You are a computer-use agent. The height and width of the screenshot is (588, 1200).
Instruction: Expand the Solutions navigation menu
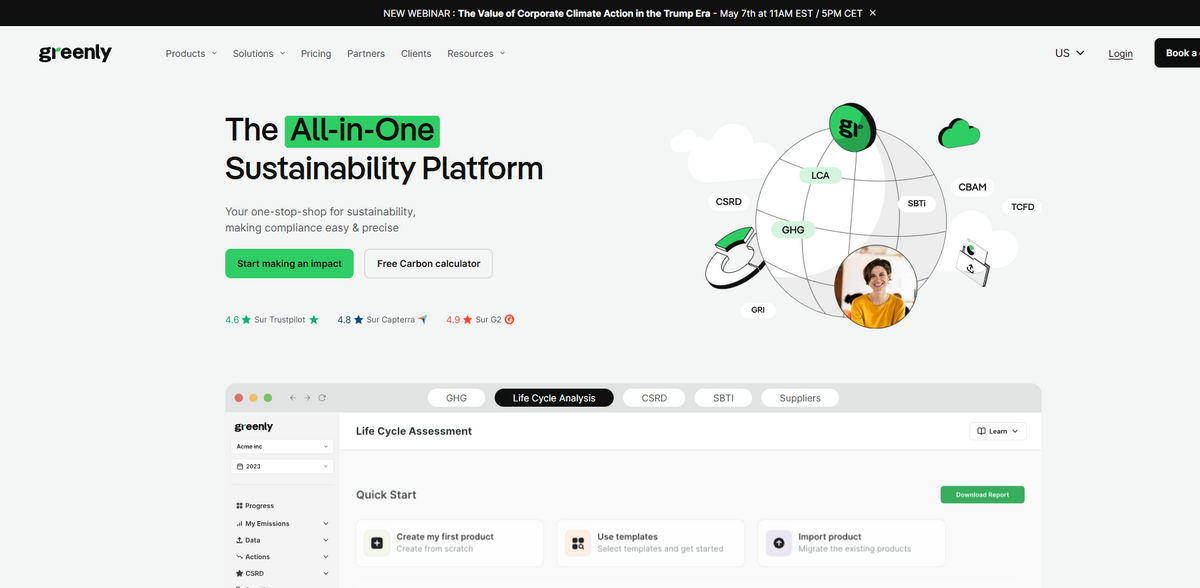[258, 54]
